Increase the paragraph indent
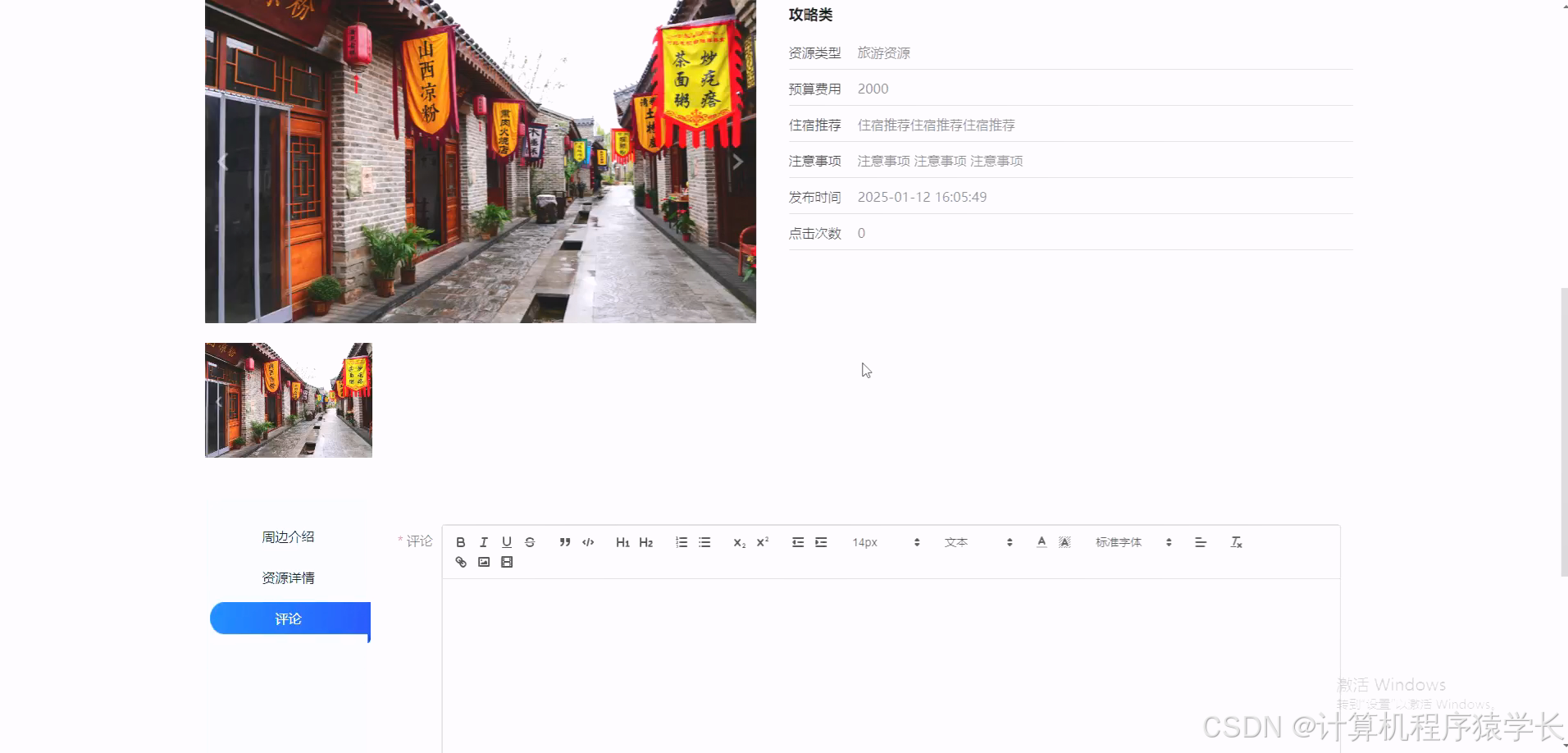The height and width of the screenshot is (753, 1568). pyautogui.click(x=821, y=542)
